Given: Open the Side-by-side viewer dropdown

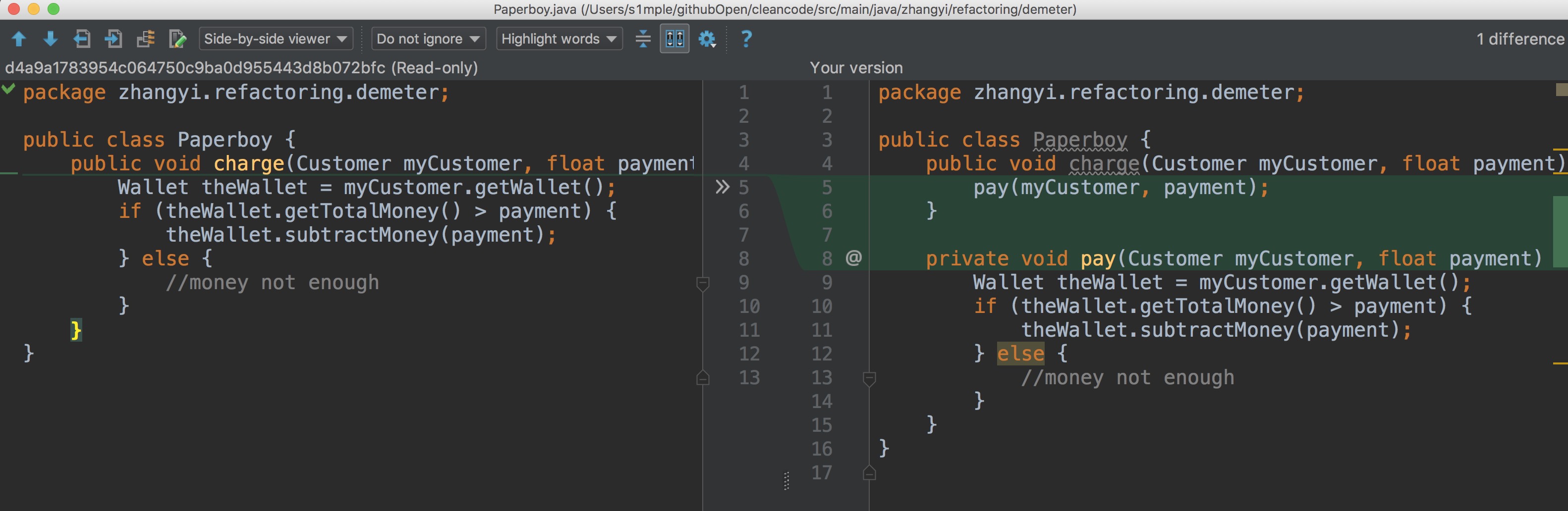Looking at the screenshot, I should pyautogui.click(x=275, y=39).
